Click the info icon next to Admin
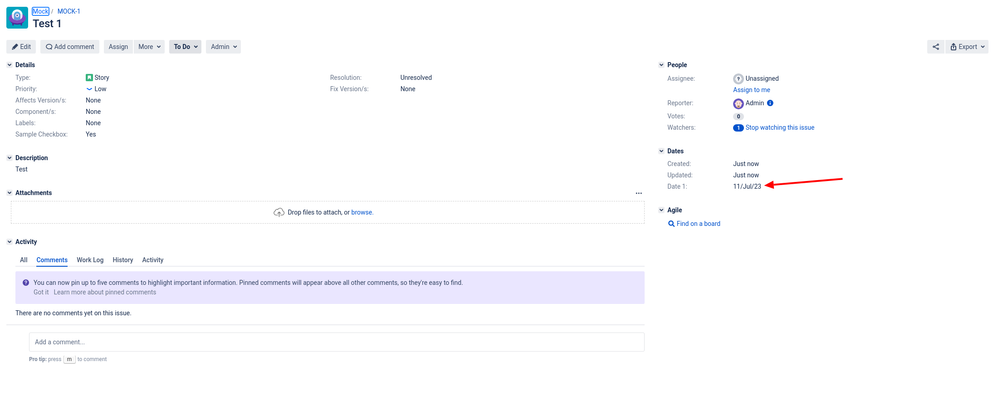Image resolution: width=998 pixels, height=406 pixels. tap(770, 103)
